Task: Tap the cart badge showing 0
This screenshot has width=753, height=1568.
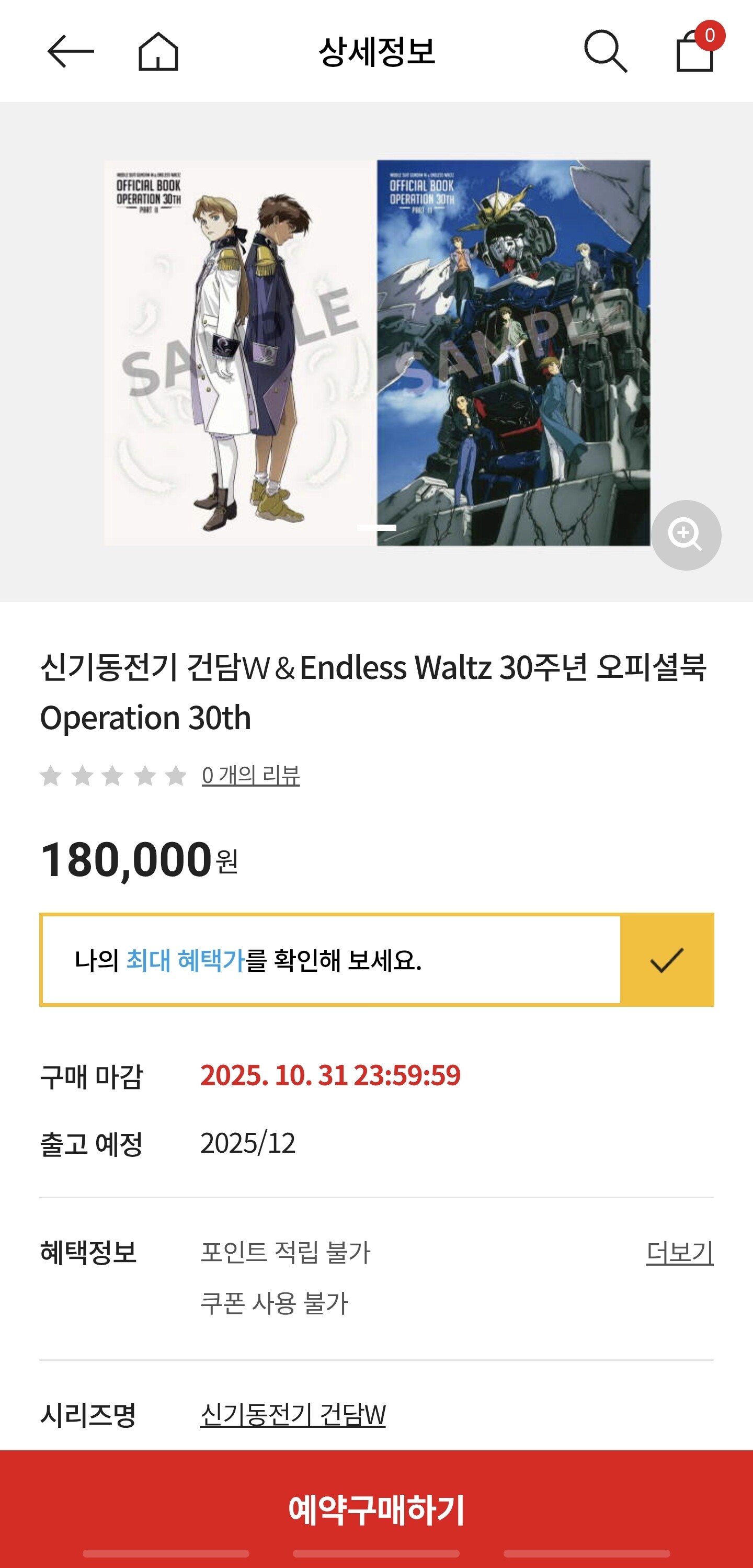Action: click(709, 36)
